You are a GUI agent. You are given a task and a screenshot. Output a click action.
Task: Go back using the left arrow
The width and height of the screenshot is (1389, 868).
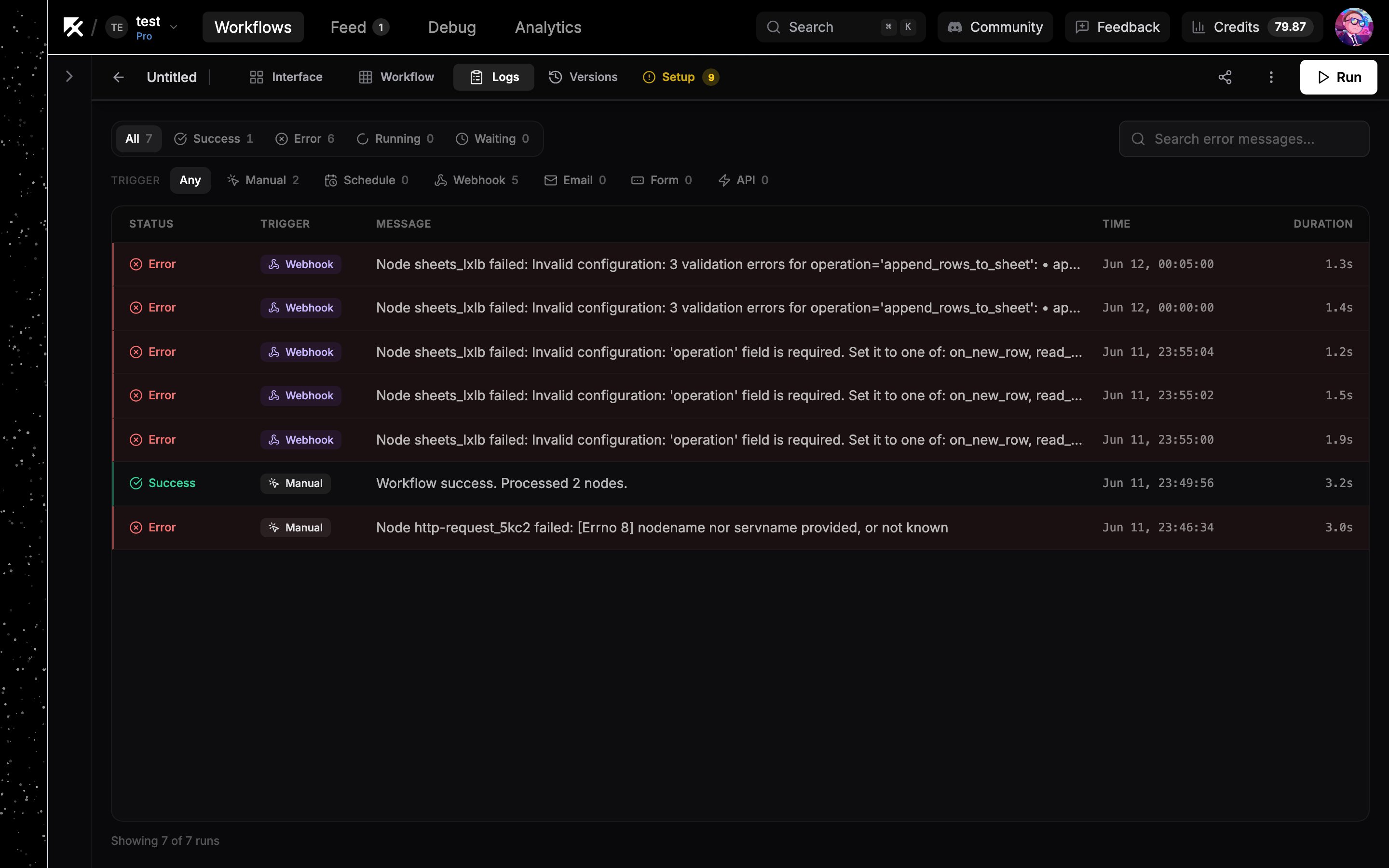pyautogui.click(x=118, y=77)
